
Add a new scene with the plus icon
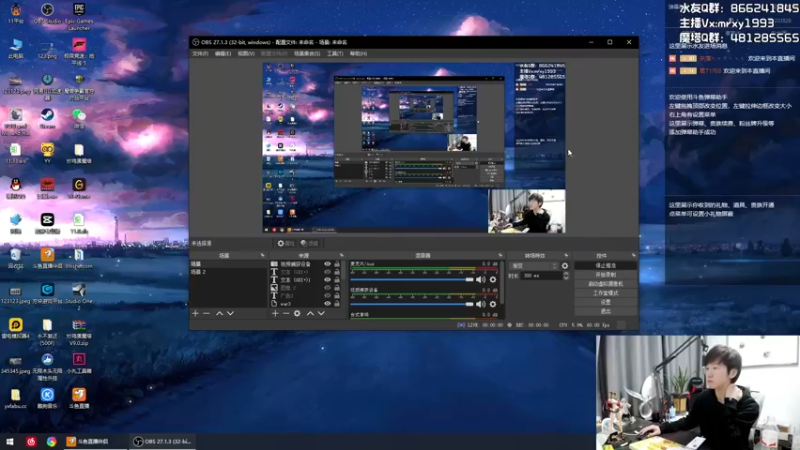click(x=195, y=313)
